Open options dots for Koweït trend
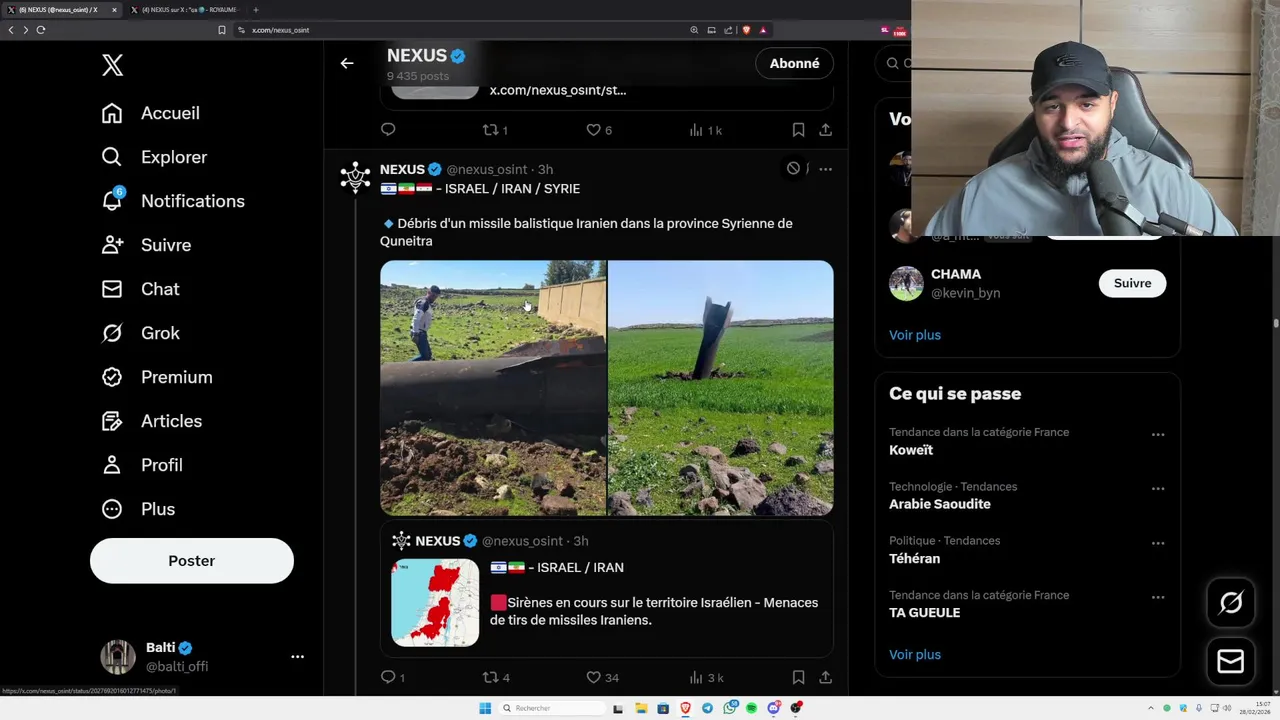Screen dimensions: 1280x720 [x=1158, y=435]
